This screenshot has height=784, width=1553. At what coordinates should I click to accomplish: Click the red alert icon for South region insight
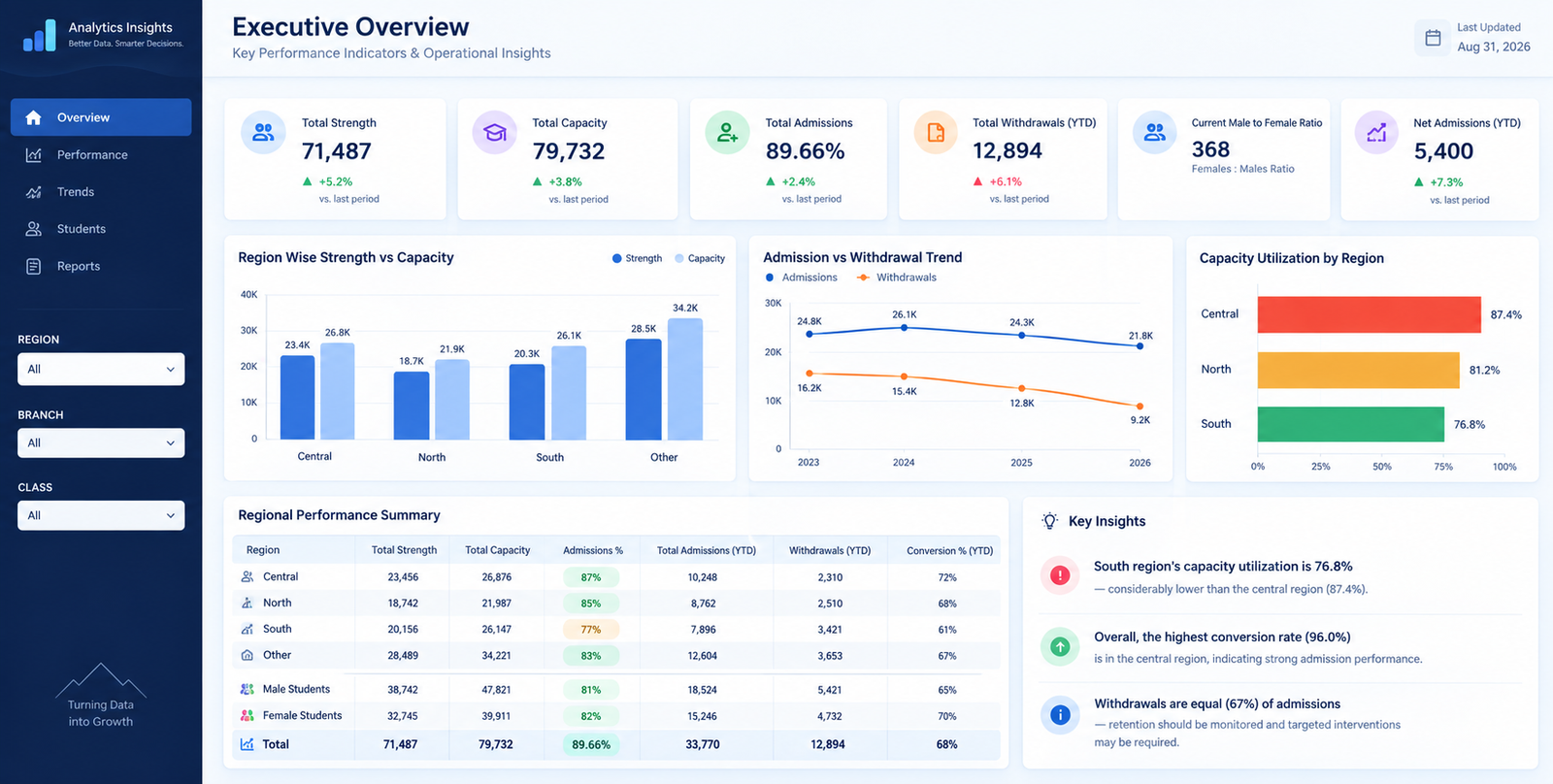point(1060,575)
